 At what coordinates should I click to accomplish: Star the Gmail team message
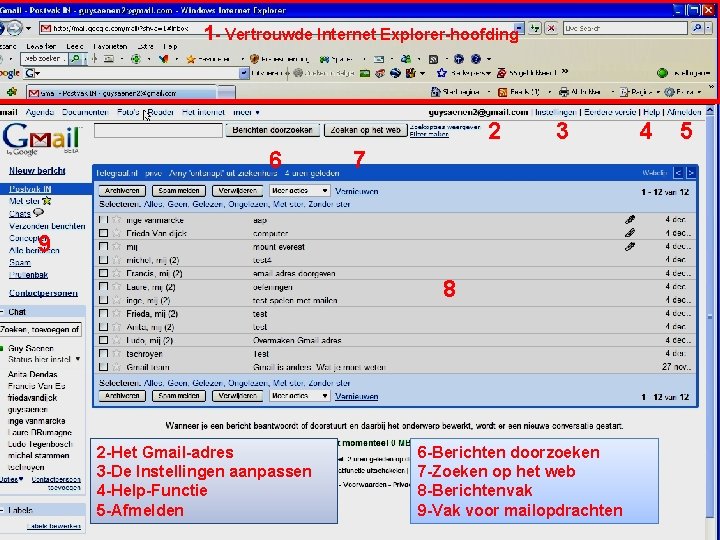[117, 367]
